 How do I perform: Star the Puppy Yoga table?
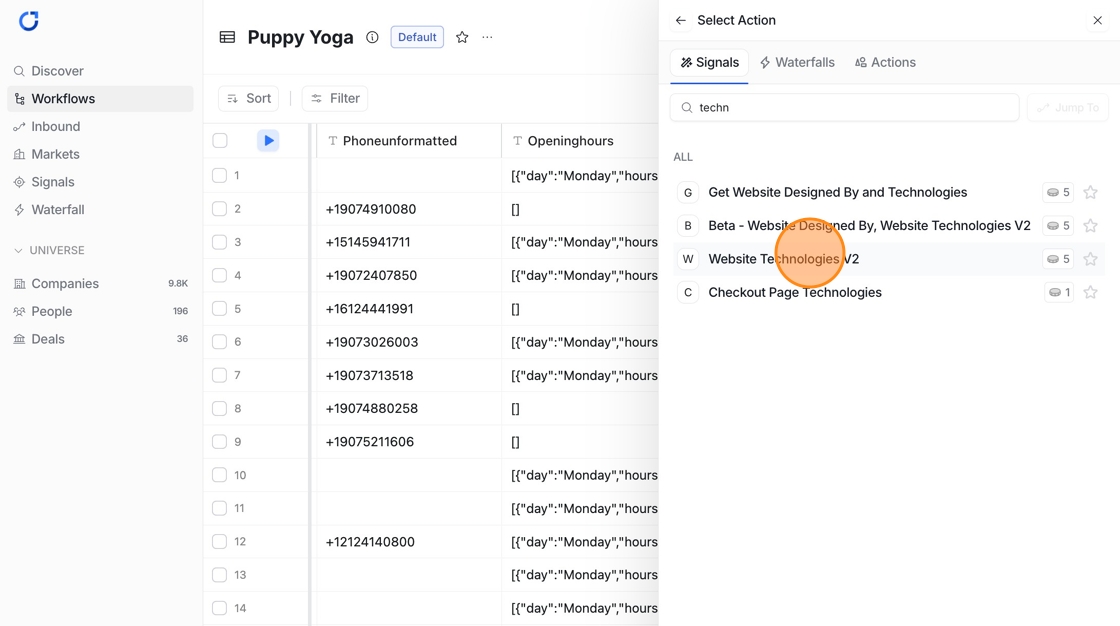point(462,37)
